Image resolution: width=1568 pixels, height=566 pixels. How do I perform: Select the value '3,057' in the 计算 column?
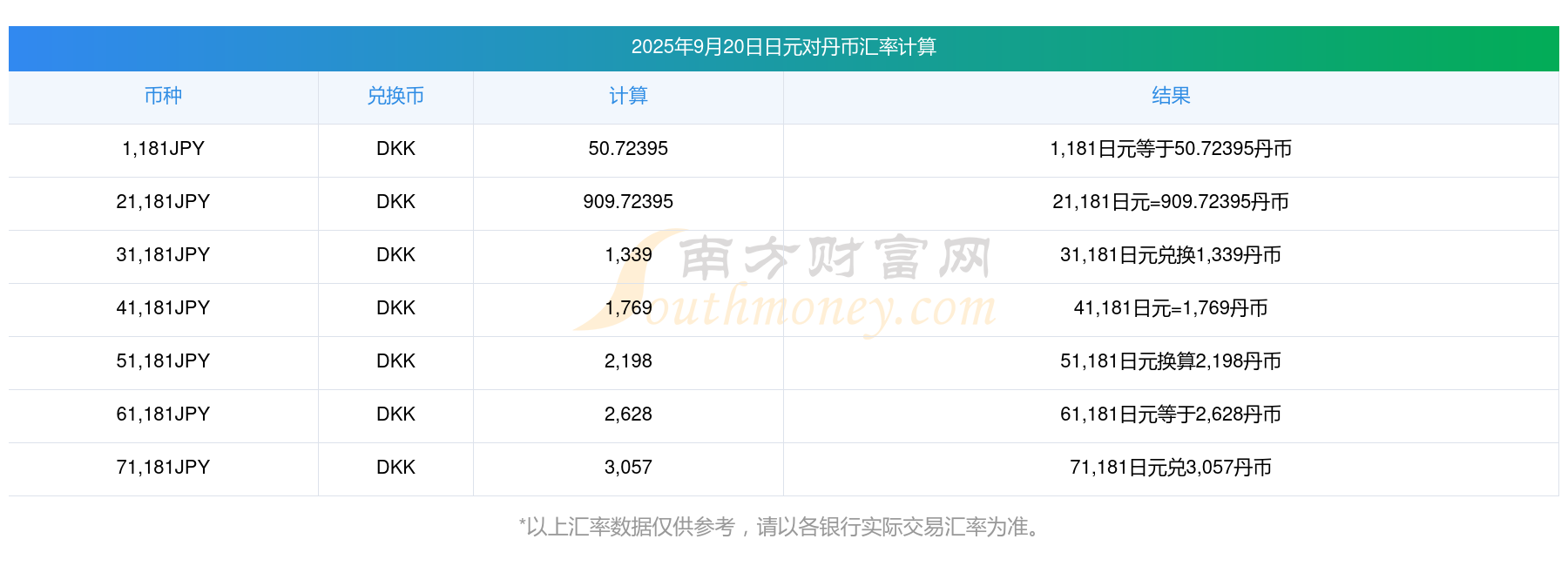(x=628, y=468)
